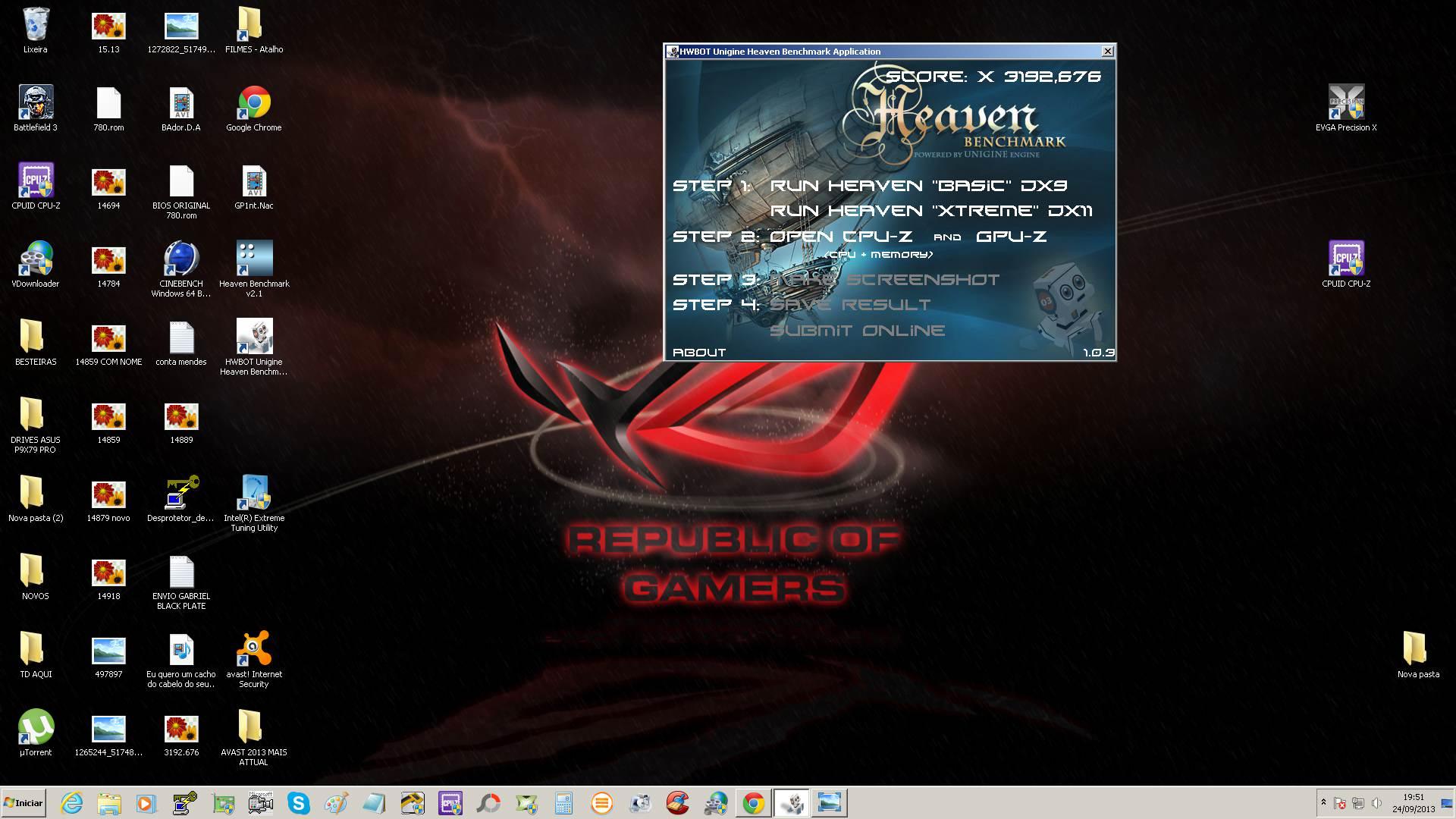Select the VDownloader desktop icon
The width and height of the screenshot is (1456, 819).
(x=35, y=265)
